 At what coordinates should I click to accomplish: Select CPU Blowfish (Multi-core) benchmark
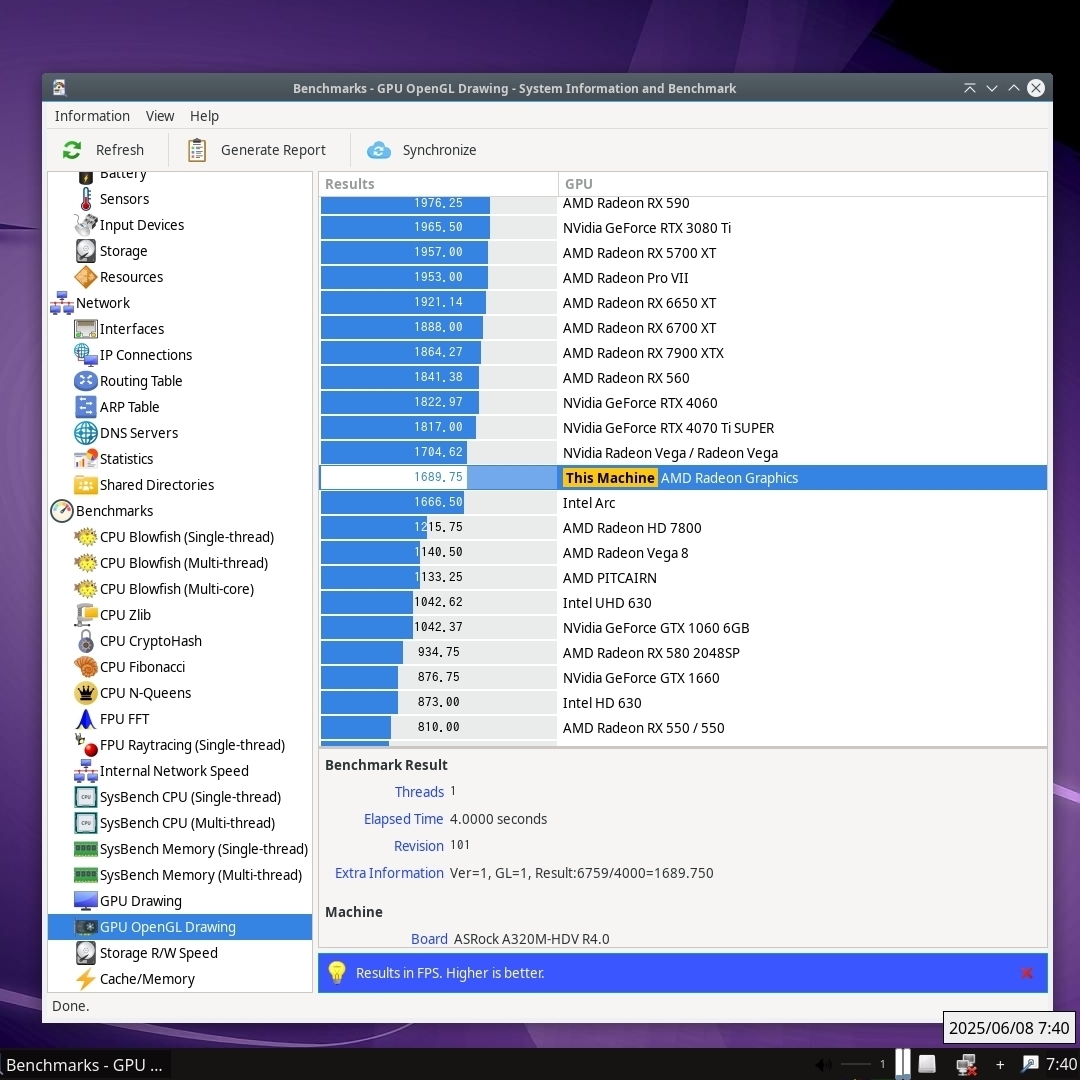pos(176,589)
